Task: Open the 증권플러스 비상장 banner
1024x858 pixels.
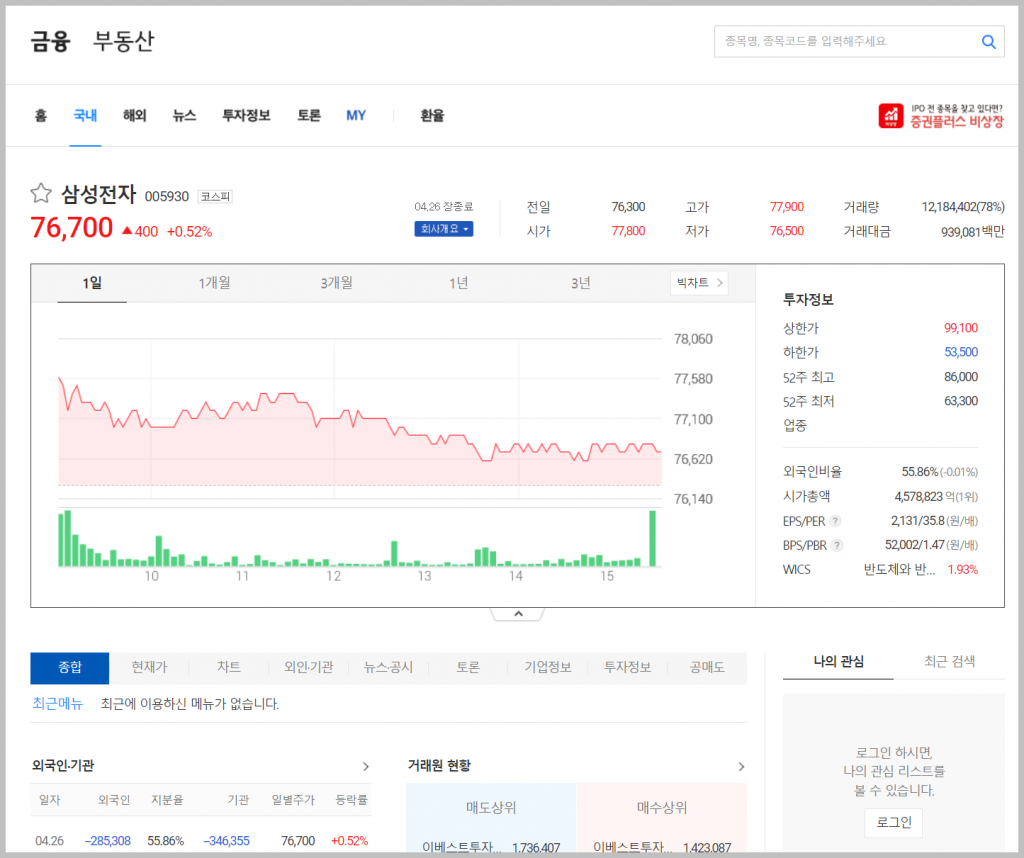Action: tap(940, 116)
